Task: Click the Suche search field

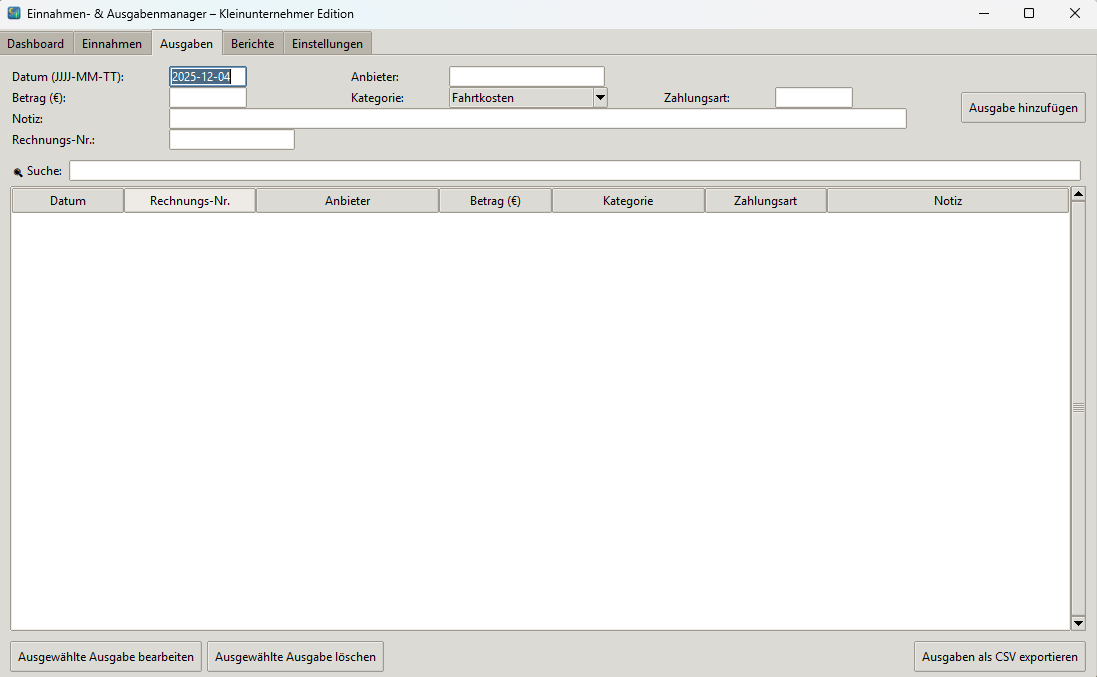Action: coord(575,170)
